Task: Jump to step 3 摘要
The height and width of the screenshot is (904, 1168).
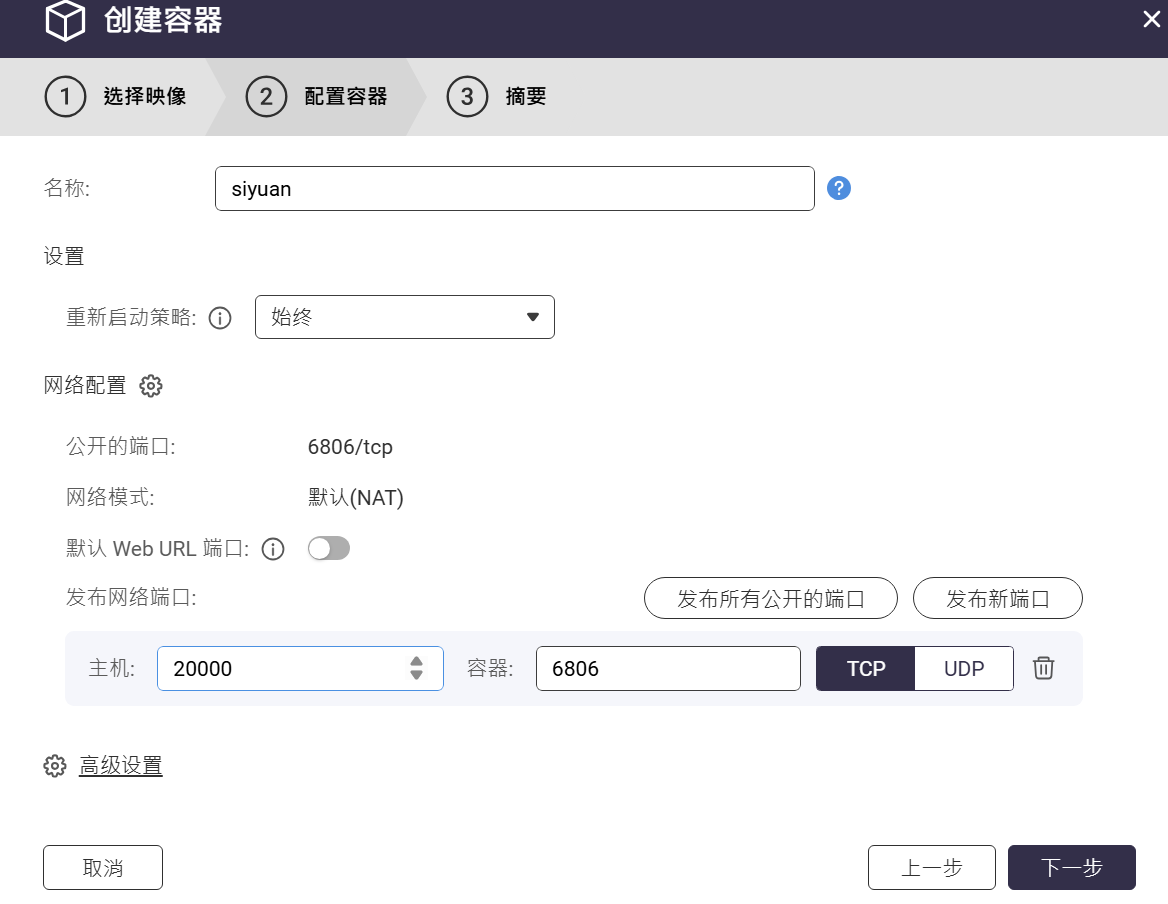Action: (x=497, y=97)
